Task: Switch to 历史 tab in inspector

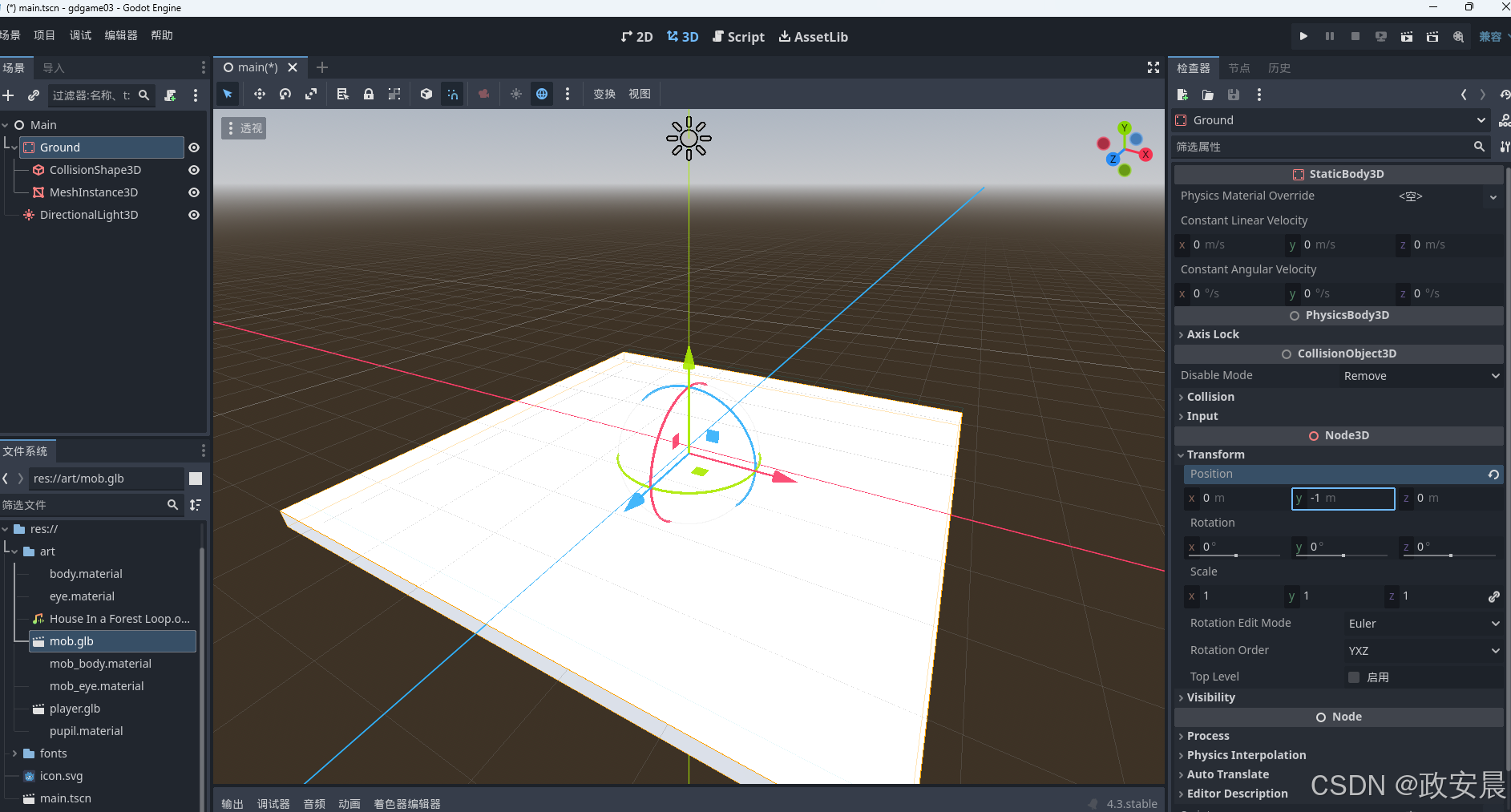Action: [1279, 68]
